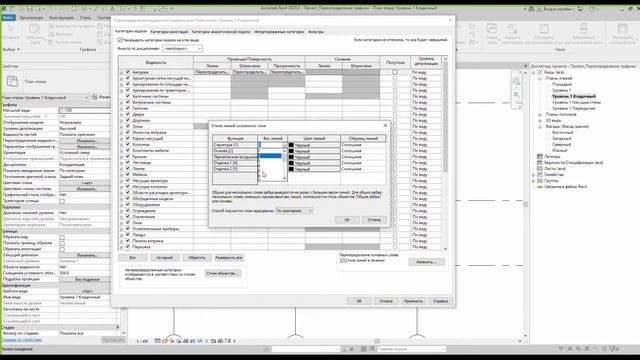Toggle Halftone checkbox in the Антураж row
This screenshot has width=640, height=360.
(x=395, y=72)
